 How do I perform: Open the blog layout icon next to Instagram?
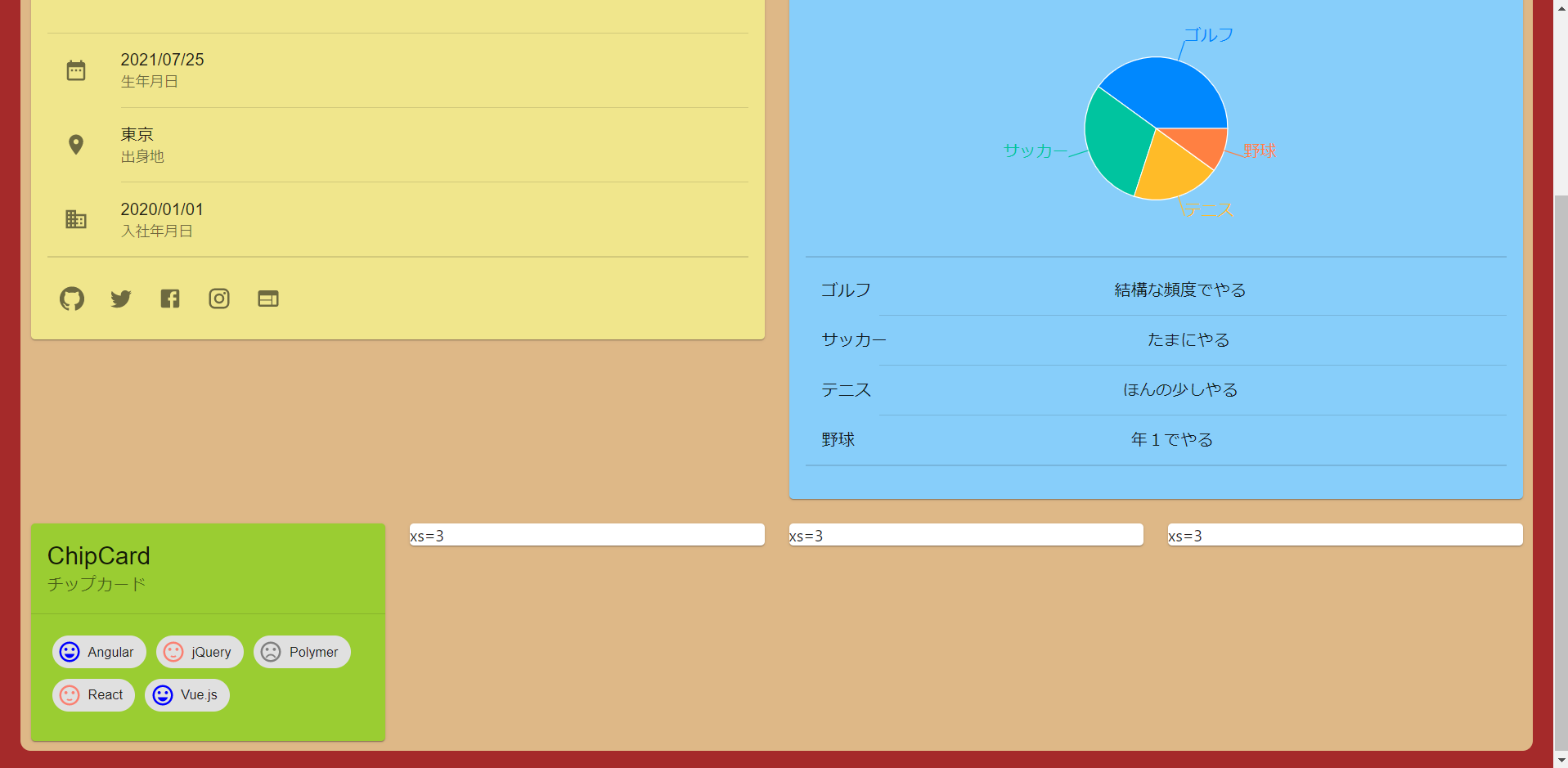267,299
